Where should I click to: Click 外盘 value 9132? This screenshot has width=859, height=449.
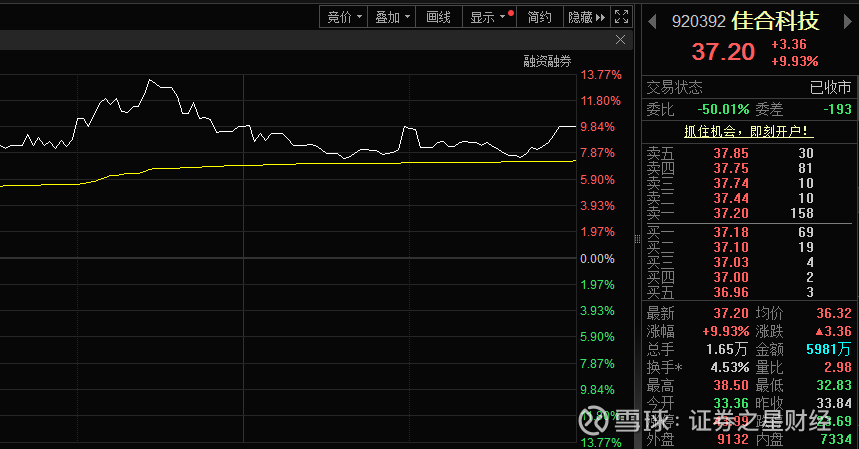click(733, 439)
